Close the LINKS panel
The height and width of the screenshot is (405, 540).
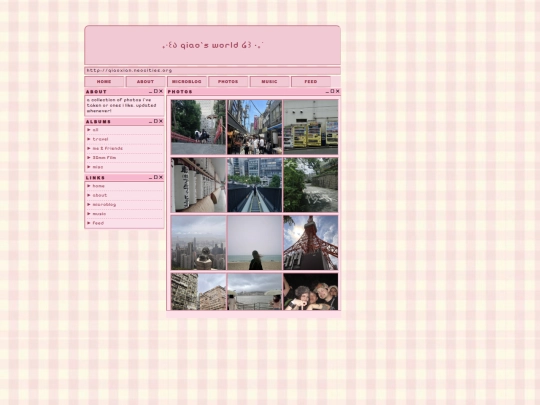(161, 177)
